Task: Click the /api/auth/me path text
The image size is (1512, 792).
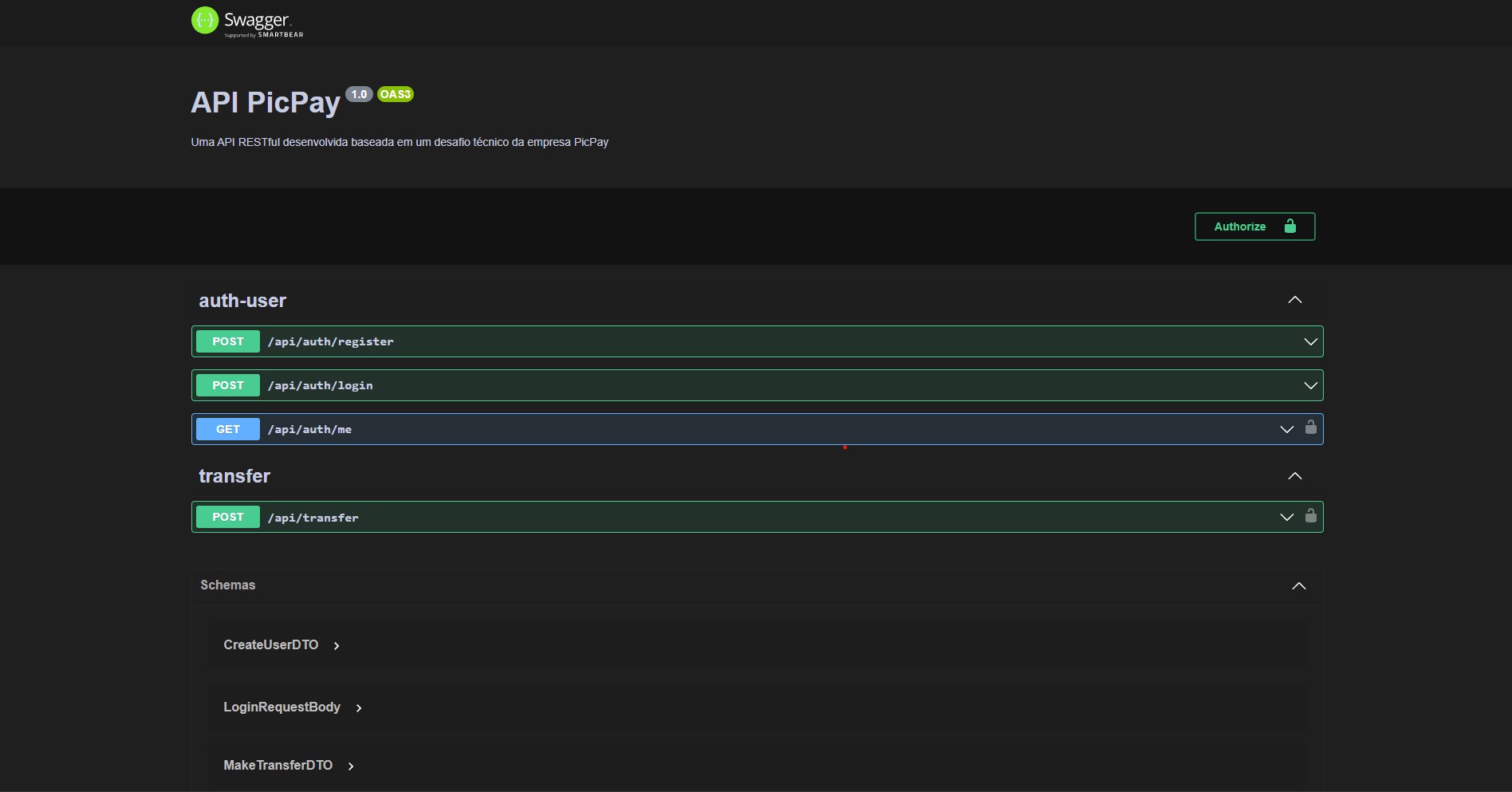Action: pyautogui.click(x=310, y=429)
